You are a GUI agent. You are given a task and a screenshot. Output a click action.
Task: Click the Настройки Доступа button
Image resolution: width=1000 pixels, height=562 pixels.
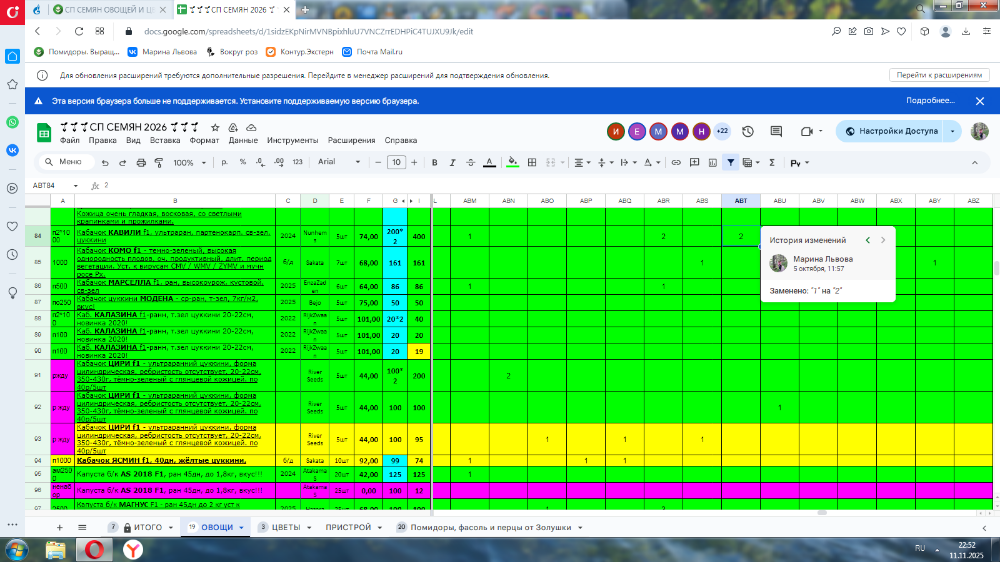tap(892, 131)
